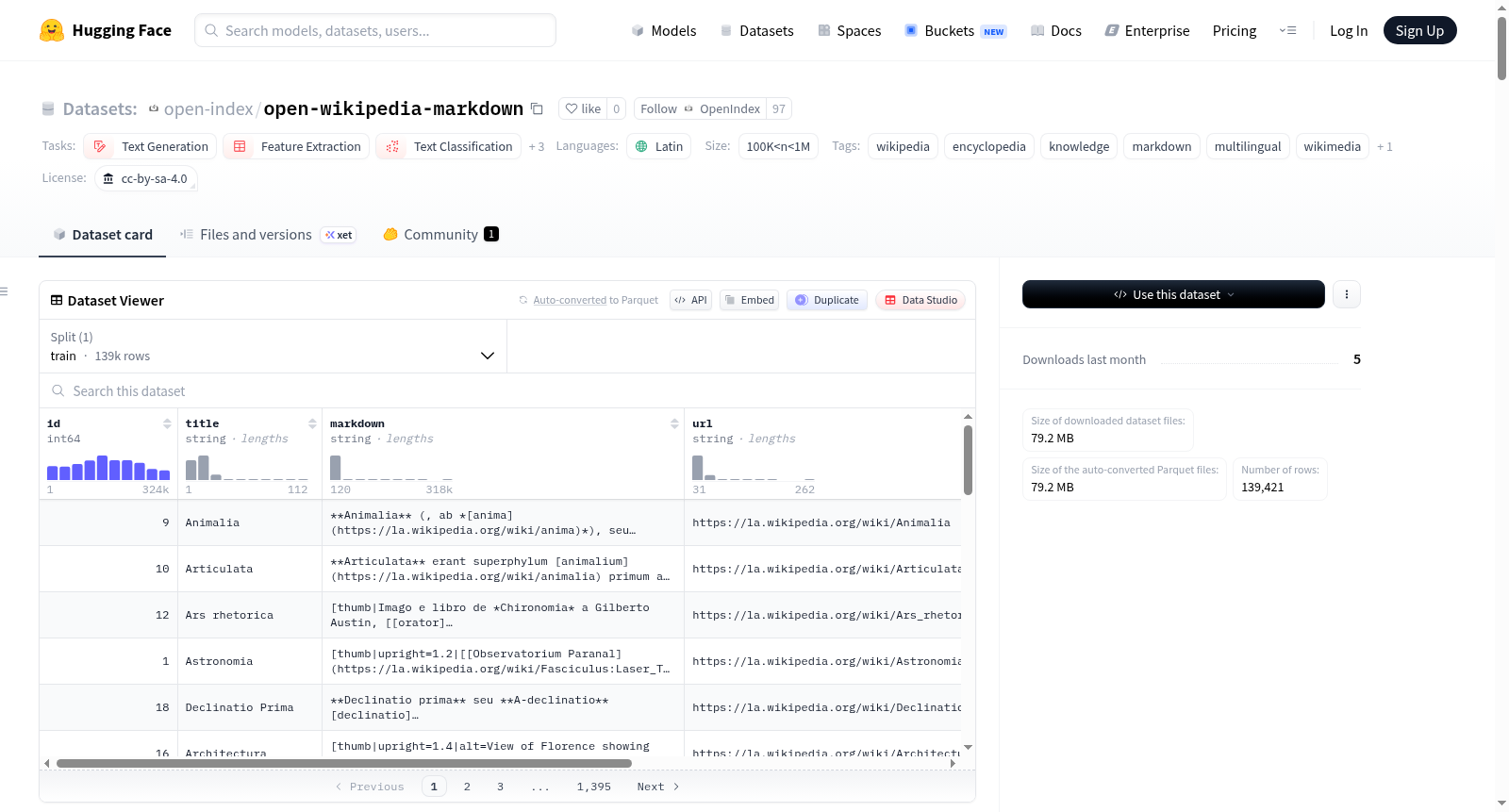Select the Astronomia url cell
Viewport: 1509px width, 812px height.
pyautogui.click(x=823, y=661)
